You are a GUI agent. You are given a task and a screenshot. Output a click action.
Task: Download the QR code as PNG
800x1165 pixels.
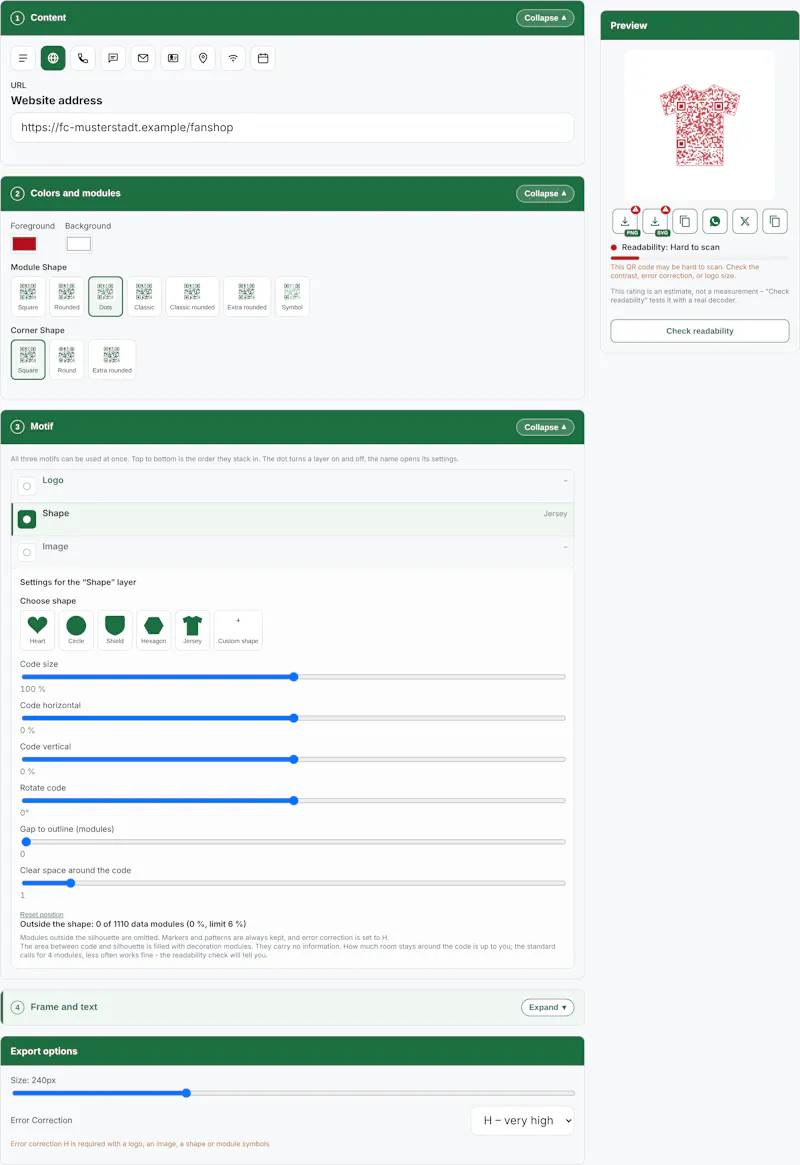625,221
